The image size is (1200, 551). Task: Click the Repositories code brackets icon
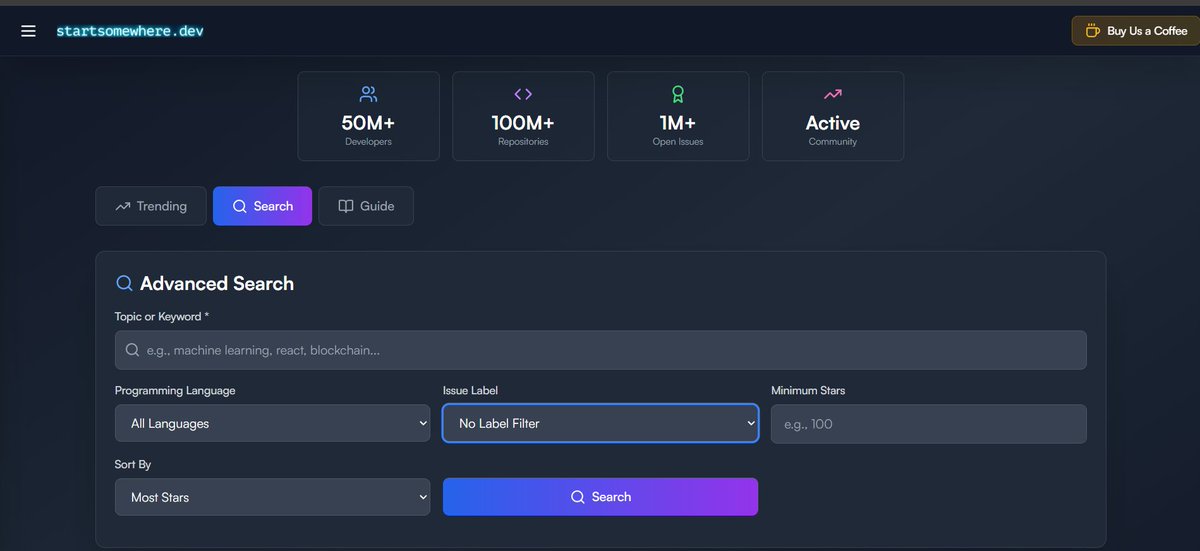pyautogui.click(x=523, y=94)
